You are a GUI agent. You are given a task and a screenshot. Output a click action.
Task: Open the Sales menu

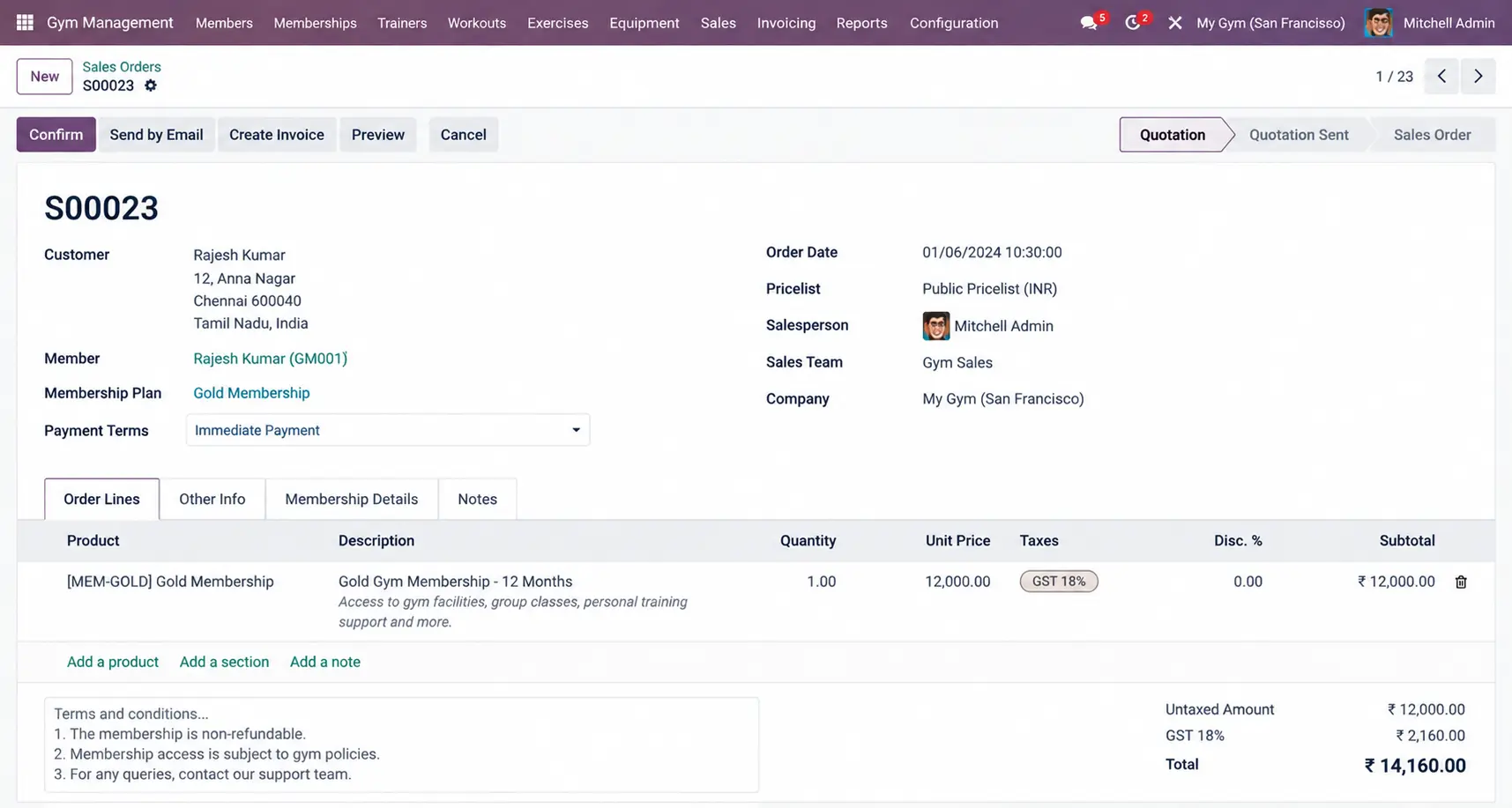click(x=719, y=23)
